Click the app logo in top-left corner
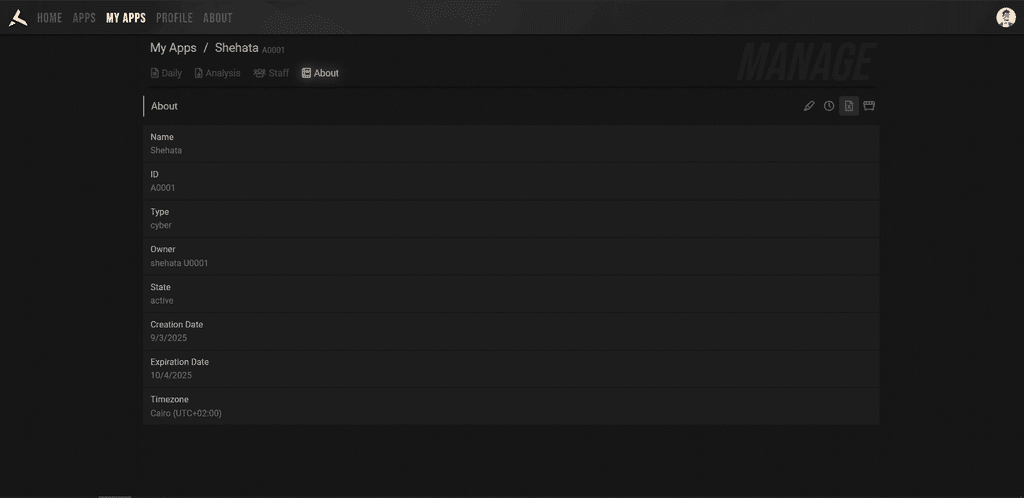This screenshot has height=498, width=1024. [x=18, y=17]
